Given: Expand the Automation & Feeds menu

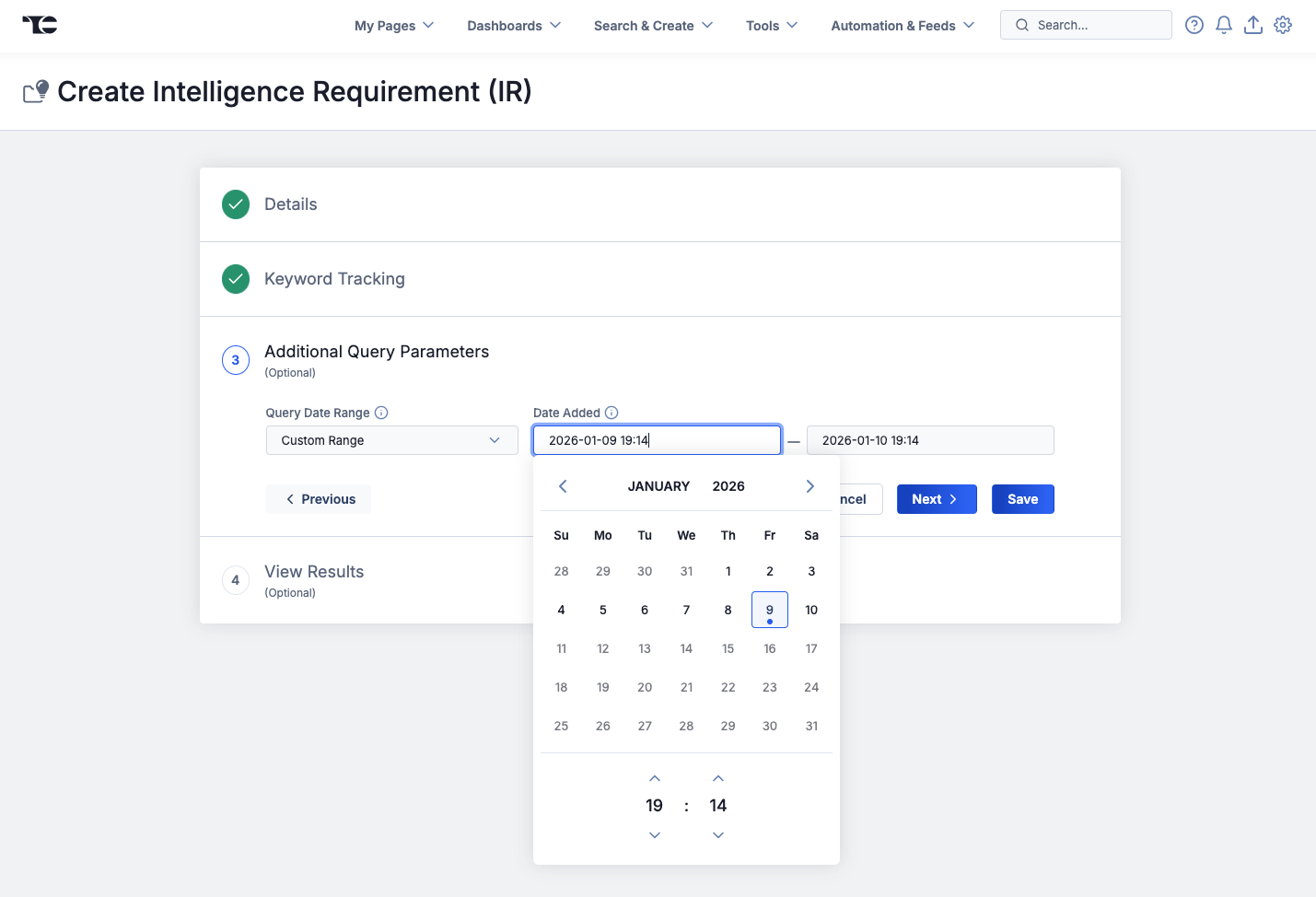Looking at the screenshot, I should pos(901,26).
